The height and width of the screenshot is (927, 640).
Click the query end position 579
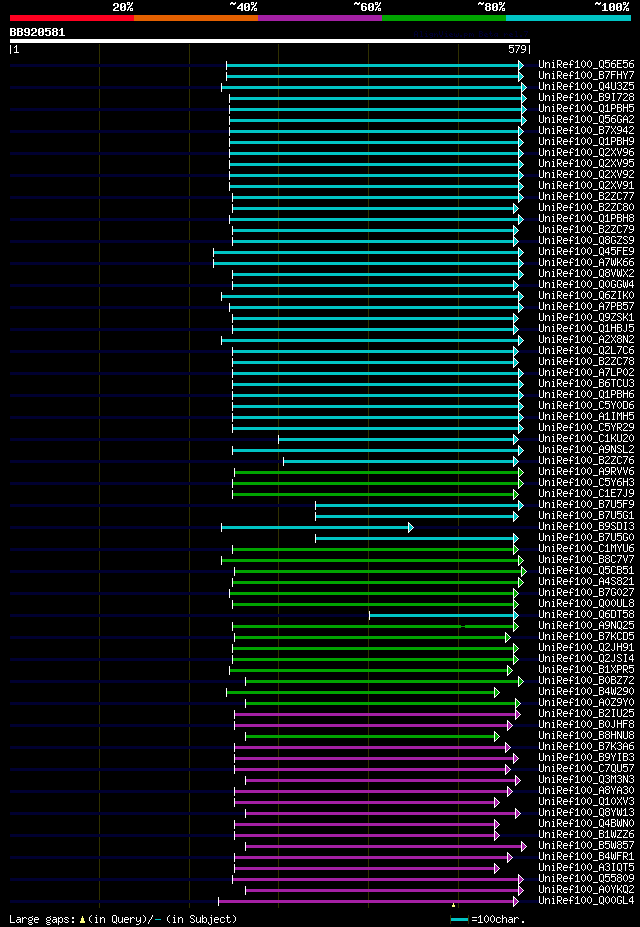coord(518,49)
